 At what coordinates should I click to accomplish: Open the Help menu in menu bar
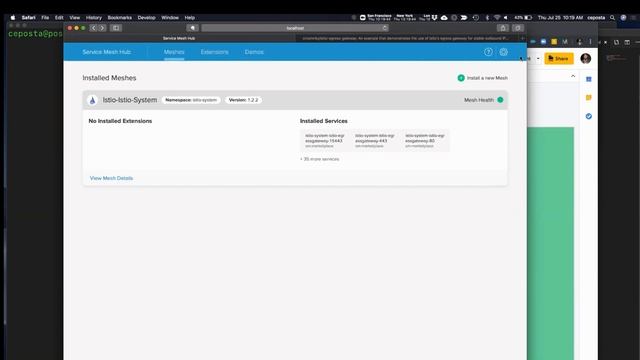pos(189,18)
